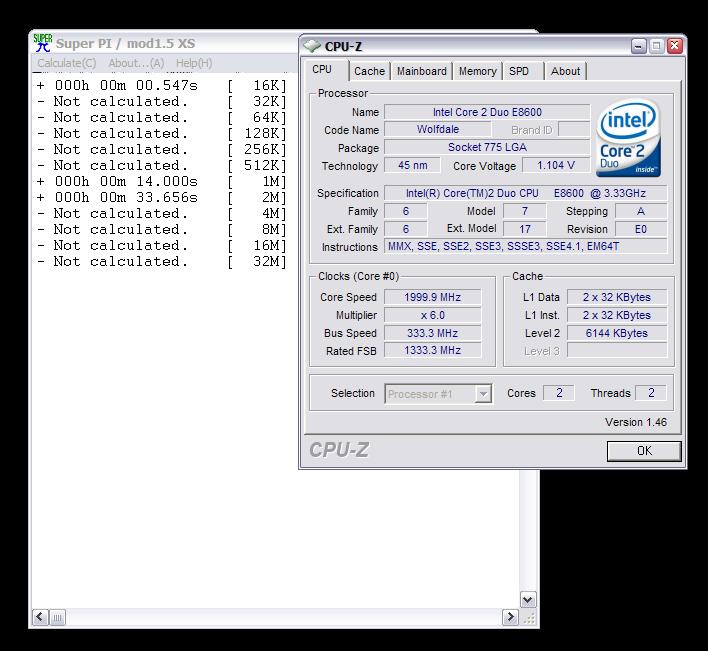Click the Package value Socket 775 LGA
The width and height of the screenshot is (708, 651).
click(487, 147)
